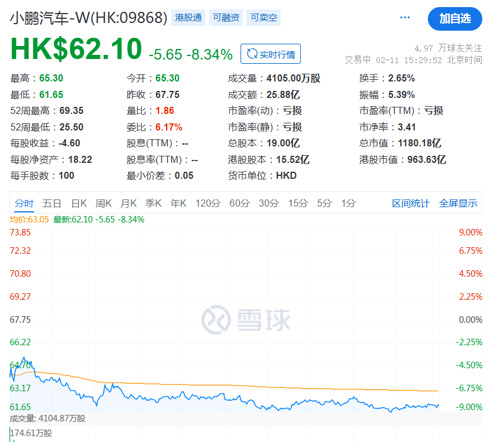
Task: Click the 每手股数 value 100
Action: tap(66, 176)
